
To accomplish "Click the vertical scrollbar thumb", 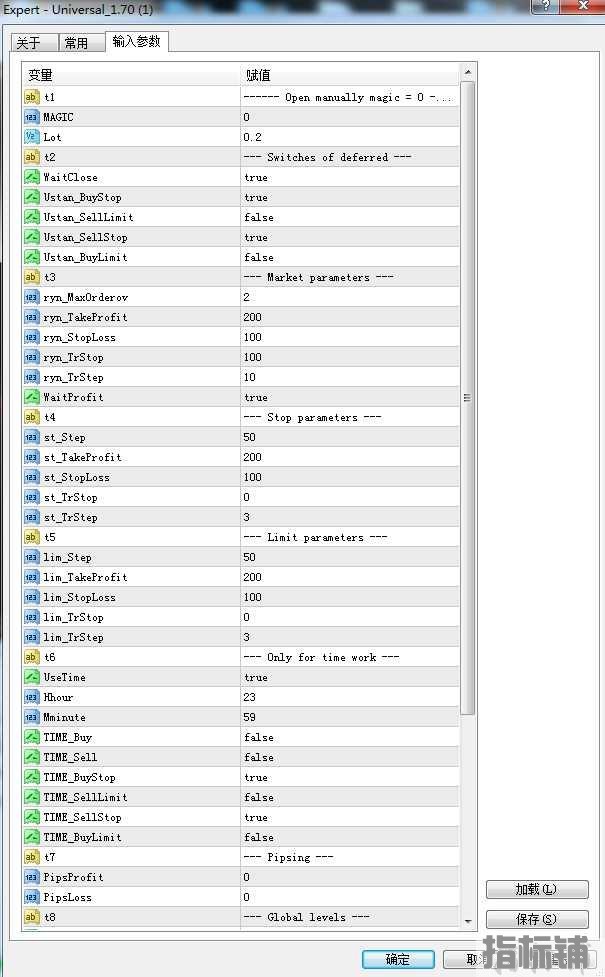I will pos(467,397).
